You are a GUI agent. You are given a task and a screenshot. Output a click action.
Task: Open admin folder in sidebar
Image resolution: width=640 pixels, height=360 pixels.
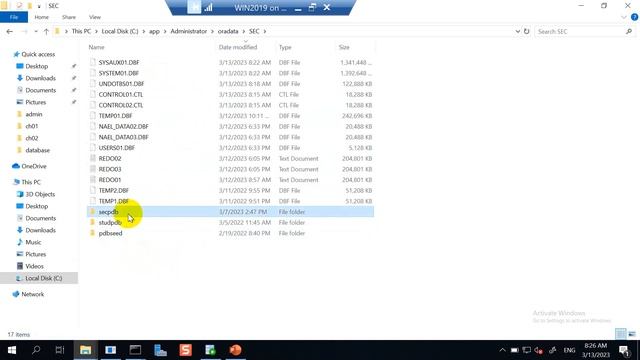pos(33,114)
